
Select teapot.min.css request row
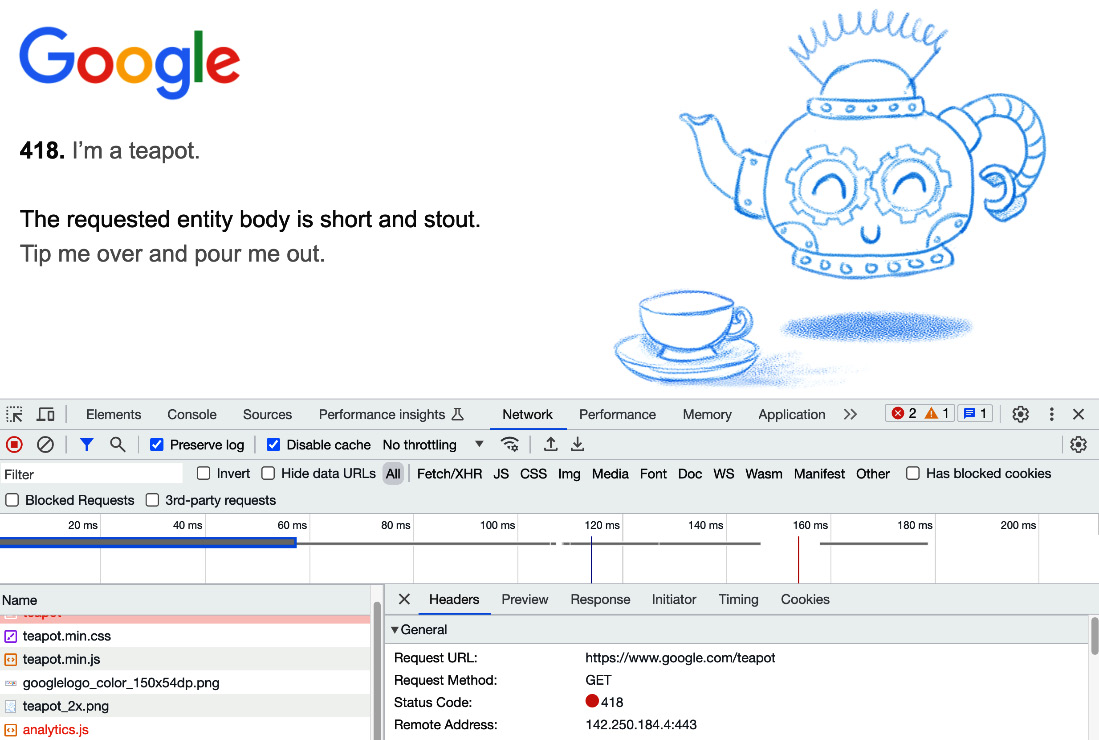point(185,636)
